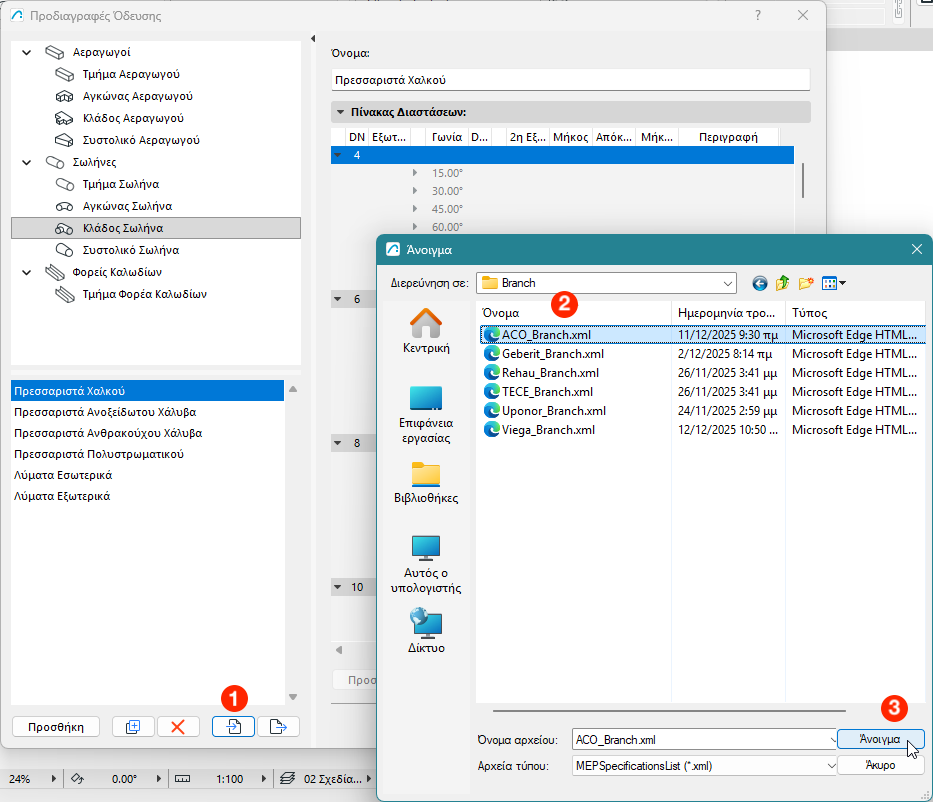Click the layers icon beside 02 Σχεδία
The width and height of the screenshot is (933, 802).
(x=287, y=779)
